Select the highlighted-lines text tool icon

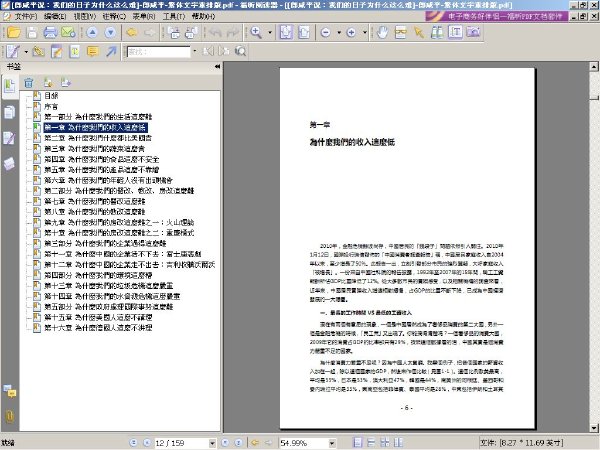click(401, 33)
